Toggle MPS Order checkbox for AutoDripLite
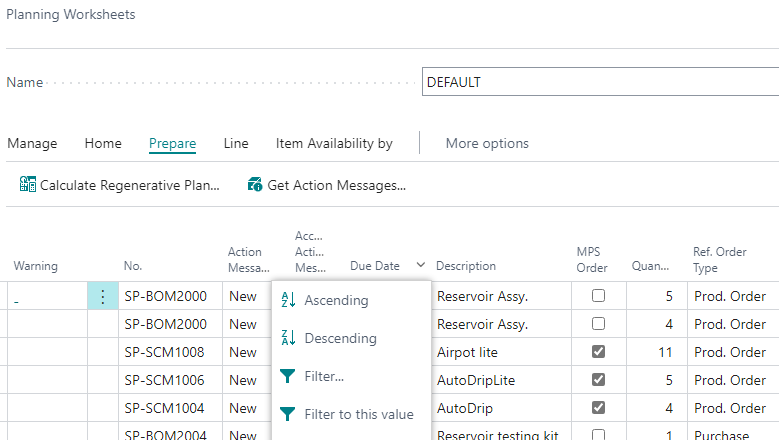 point(597,380)
